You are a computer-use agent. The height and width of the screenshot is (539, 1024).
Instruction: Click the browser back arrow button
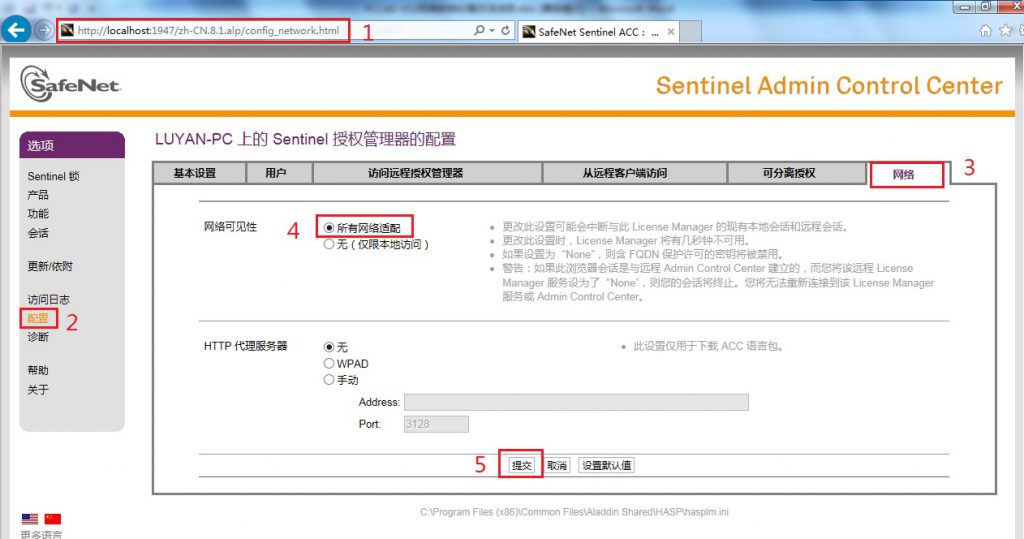click(16, 30)
